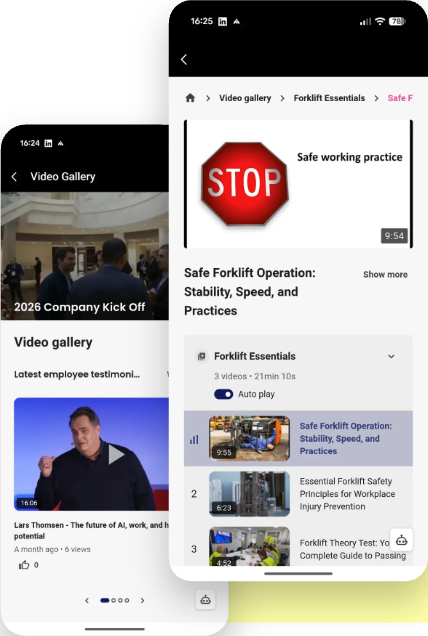Image resolution: width=428 pixels, height=636 pixels.
Task: Play the Safe working practice STOP video
Action: (298, 184)
